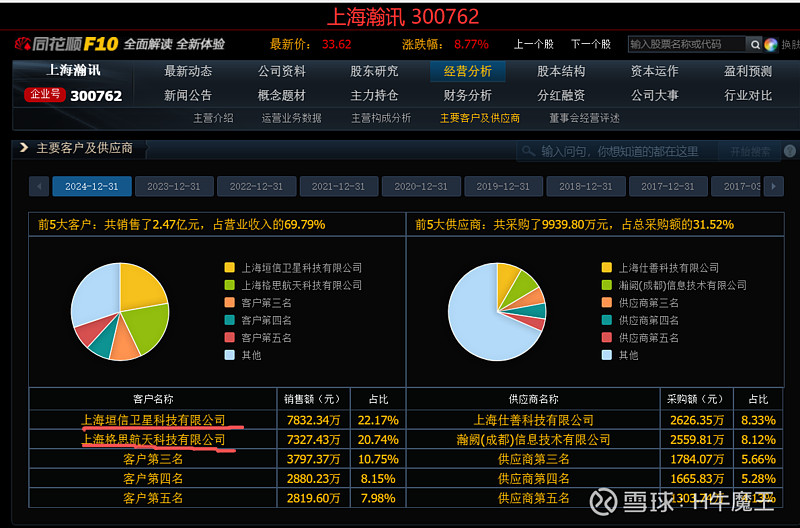Switch to 运营业务数据 sub-tab
Viewport: 800px width, 528px height.
click(292, 118)
